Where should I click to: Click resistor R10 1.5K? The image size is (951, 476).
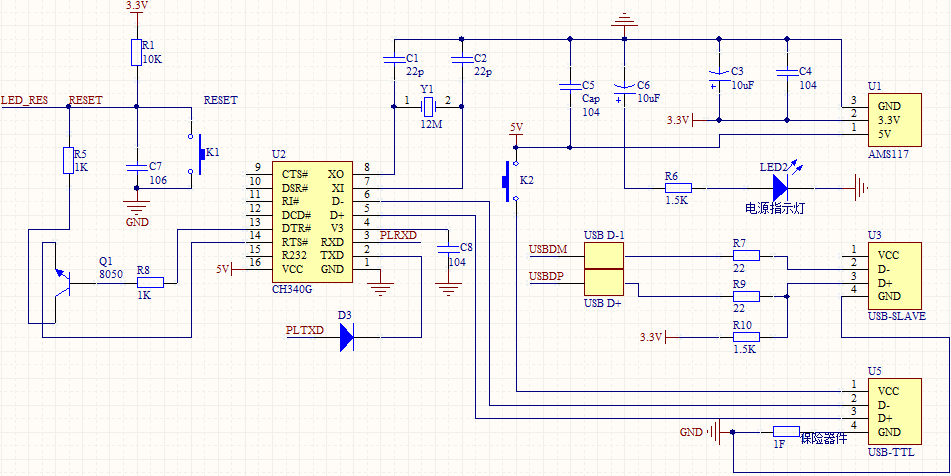click(743, 337)
